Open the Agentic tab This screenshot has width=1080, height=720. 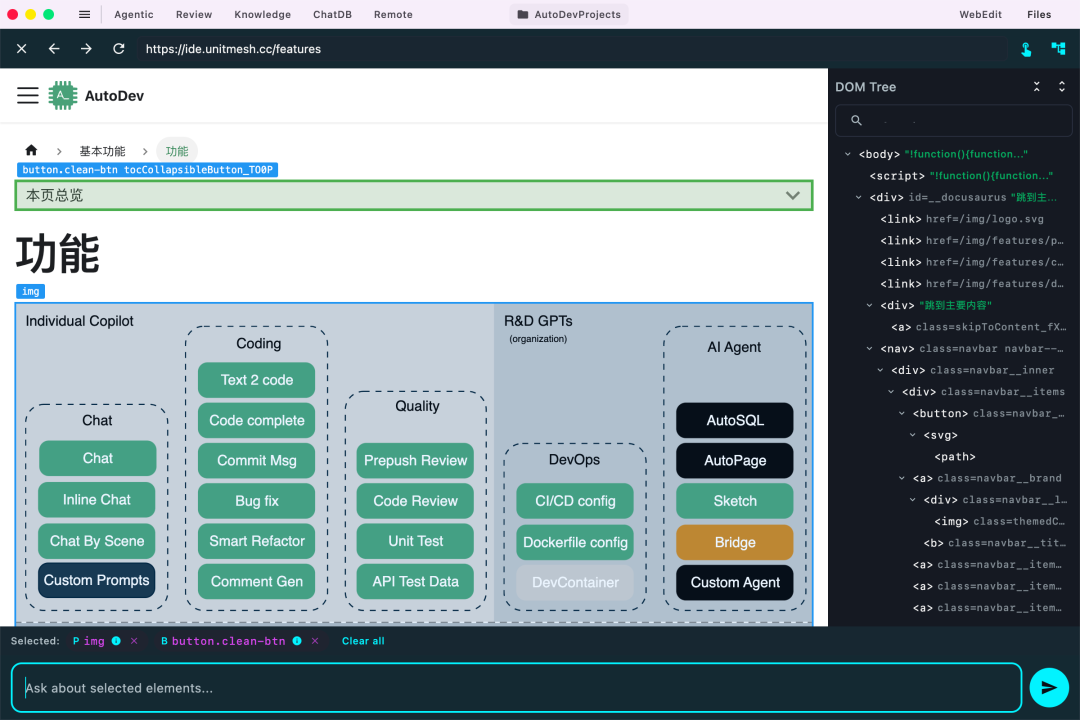(134, 14)
